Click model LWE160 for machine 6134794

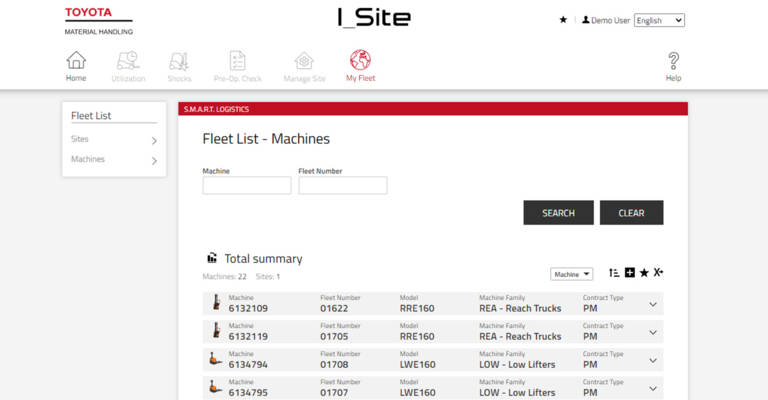point(418,364)
